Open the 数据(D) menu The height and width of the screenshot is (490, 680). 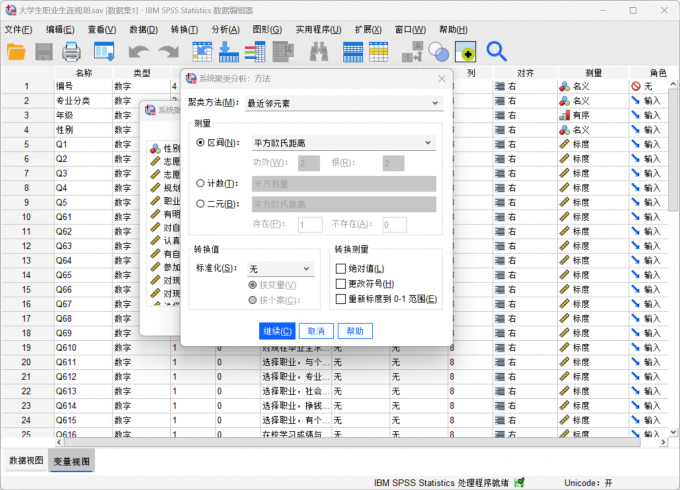pyautogui.click(x=144, y=29)
